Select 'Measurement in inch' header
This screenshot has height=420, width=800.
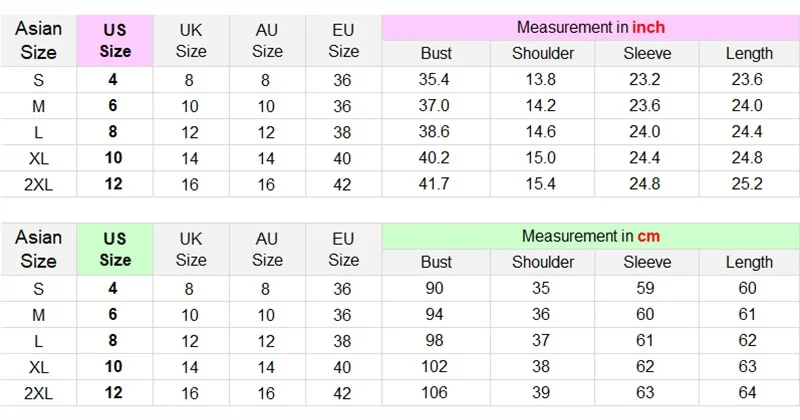tap(590, 27)
